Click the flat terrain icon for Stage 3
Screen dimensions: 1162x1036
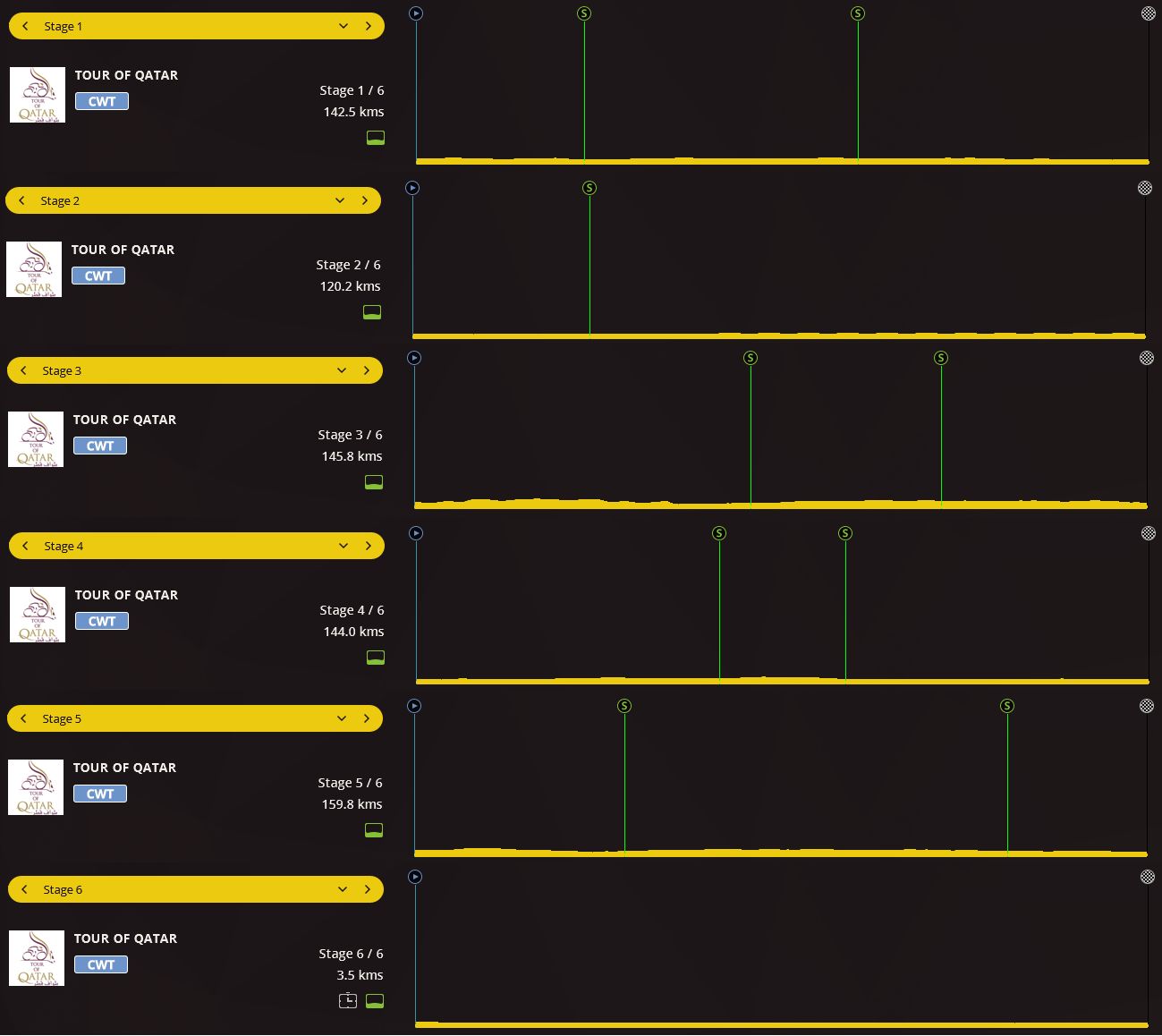(x=374, y=482)
